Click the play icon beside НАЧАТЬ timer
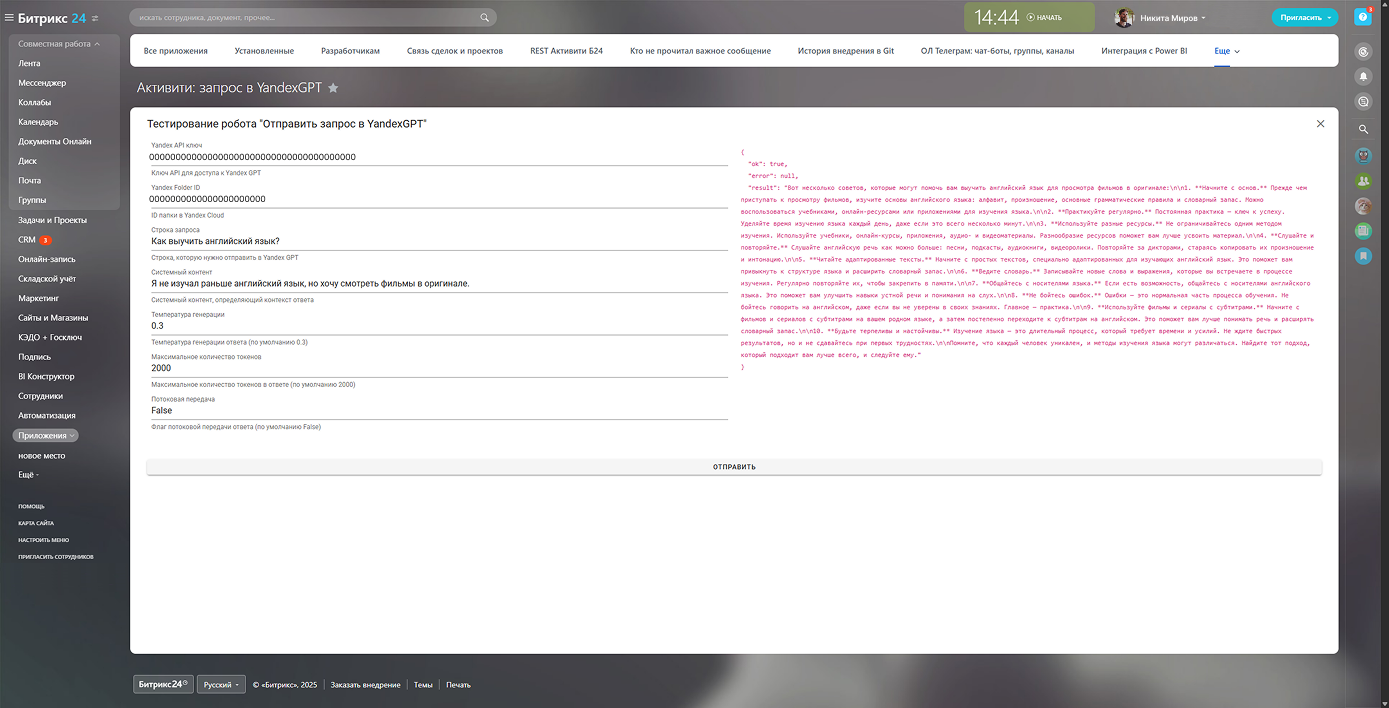The image size is (1389, 708). 1030,18
